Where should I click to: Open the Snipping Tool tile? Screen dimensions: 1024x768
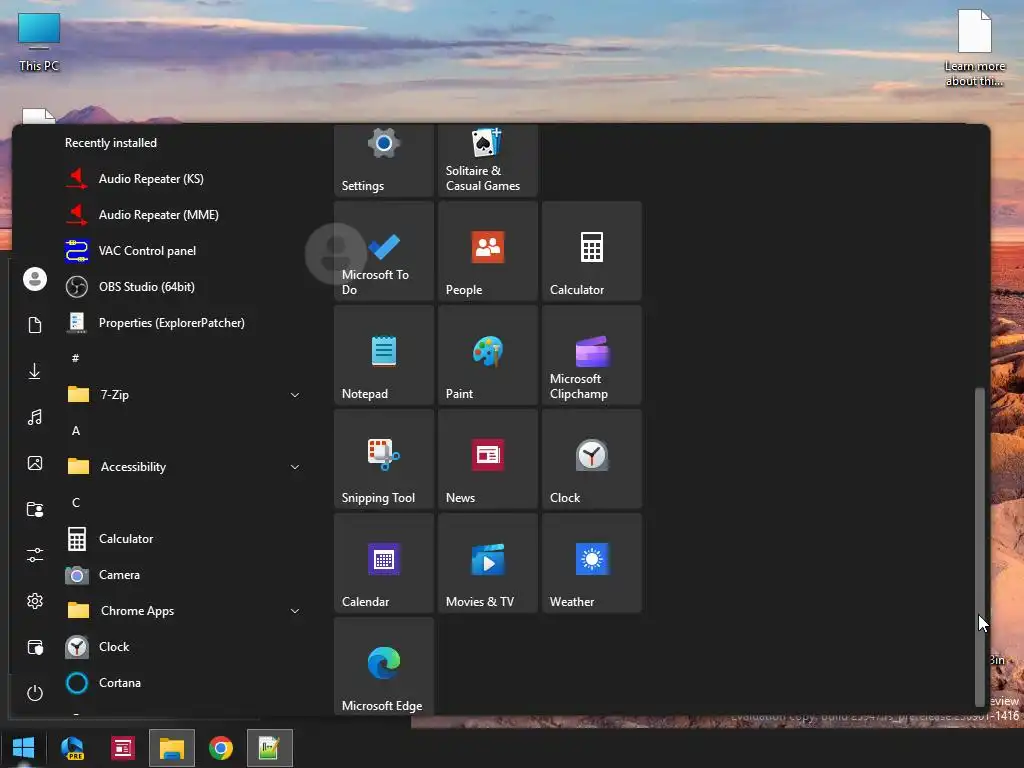[383, 458]
